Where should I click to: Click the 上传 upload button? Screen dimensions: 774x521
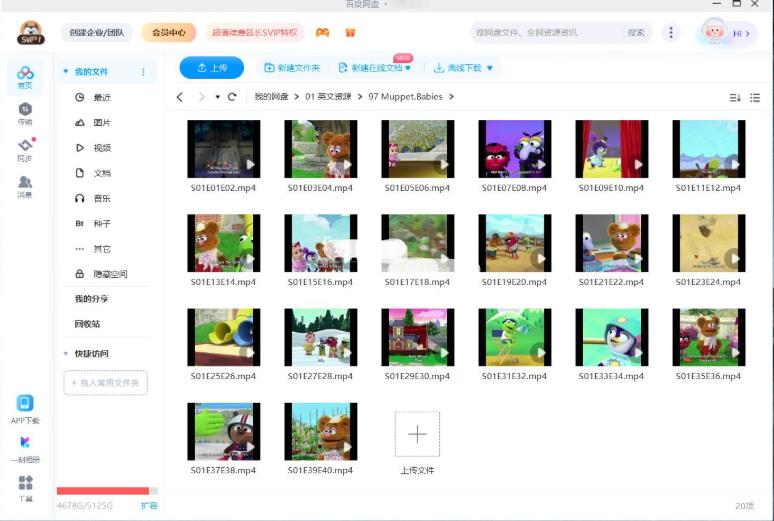(x=212, y=68)
